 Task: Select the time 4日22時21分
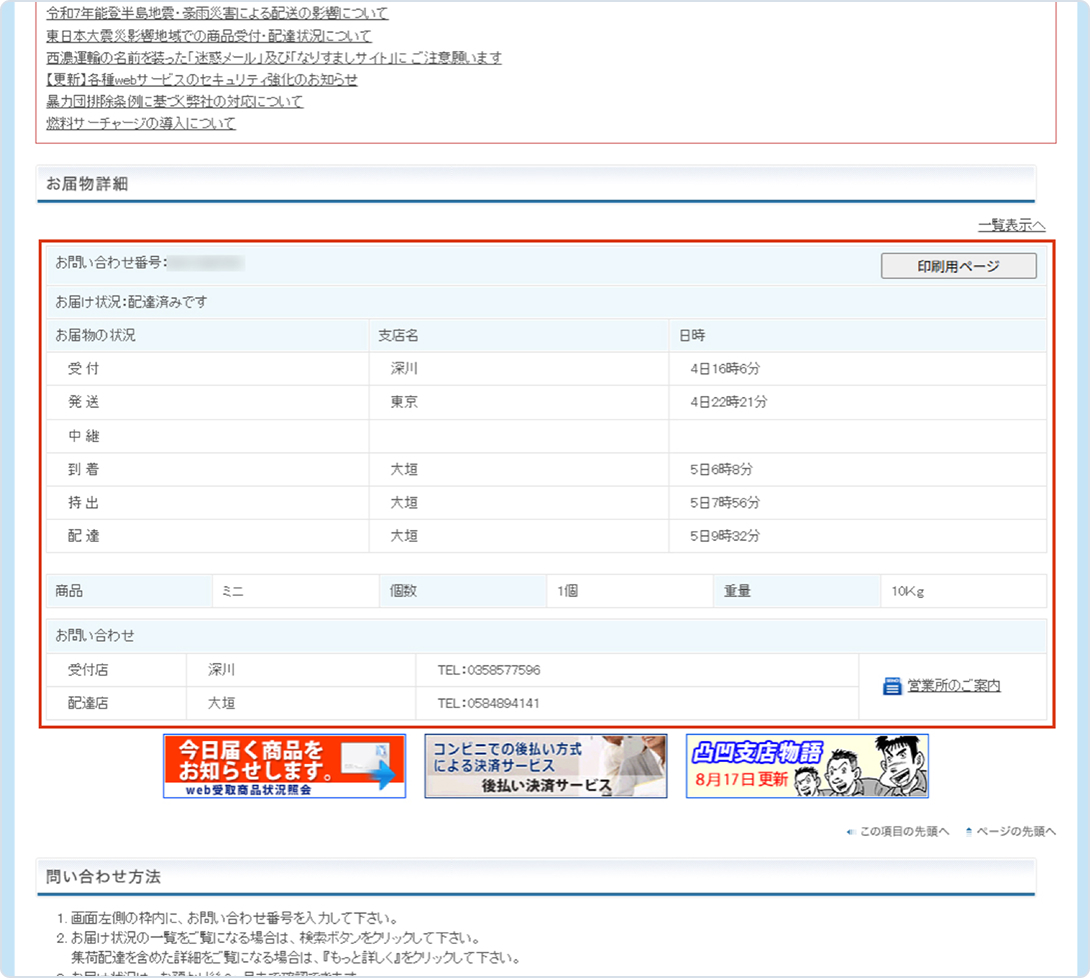(x=729, y=402)
